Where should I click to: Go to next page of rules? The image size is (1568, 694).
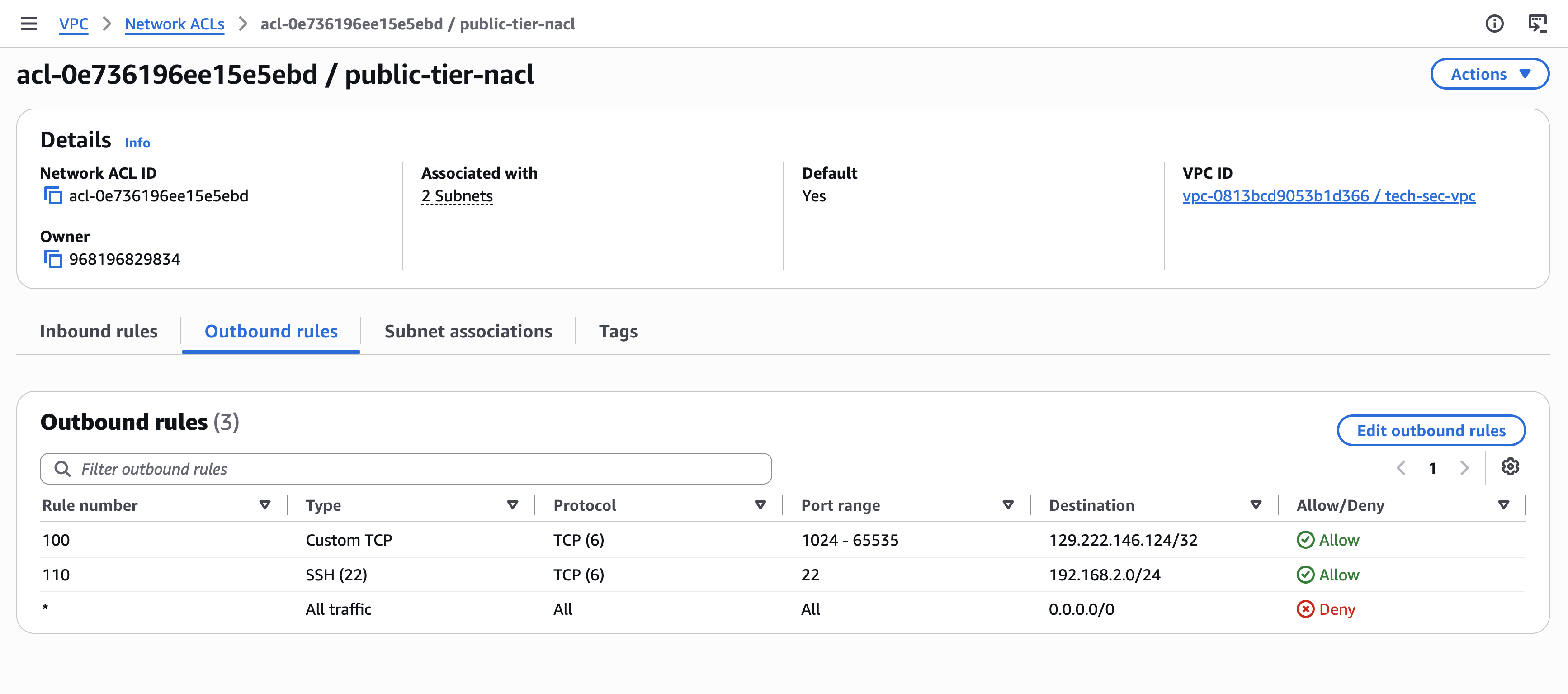[1464, 468]
